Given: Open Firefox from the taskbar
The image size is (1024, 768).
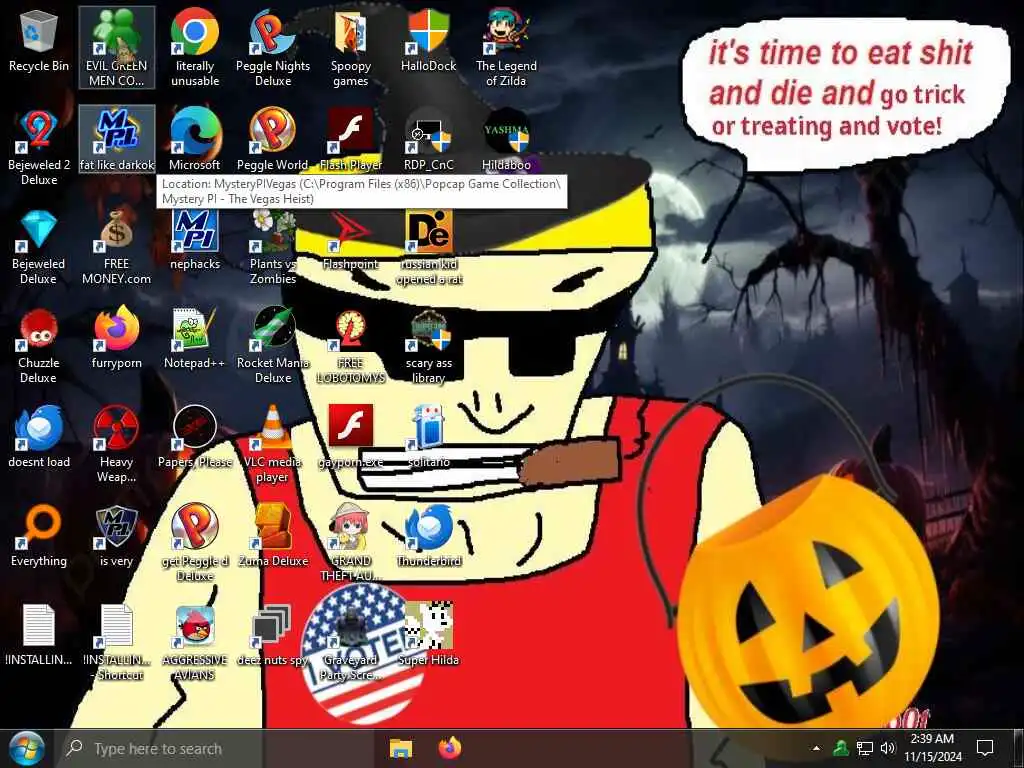Looking at the screenshot, I should pos(450,748).
